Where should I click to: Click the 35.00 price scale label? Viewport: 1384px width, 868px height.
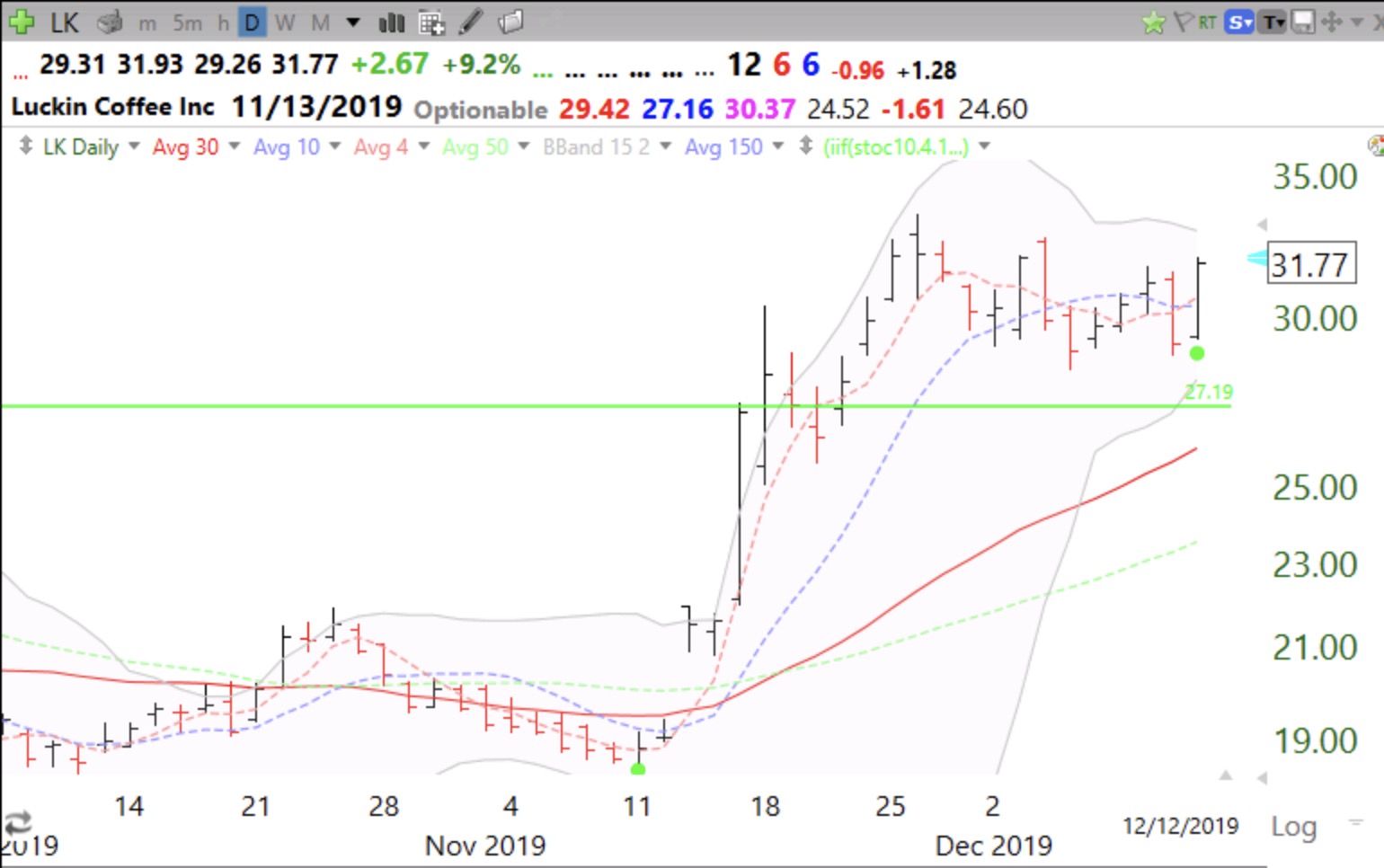tap(1315, 177)
